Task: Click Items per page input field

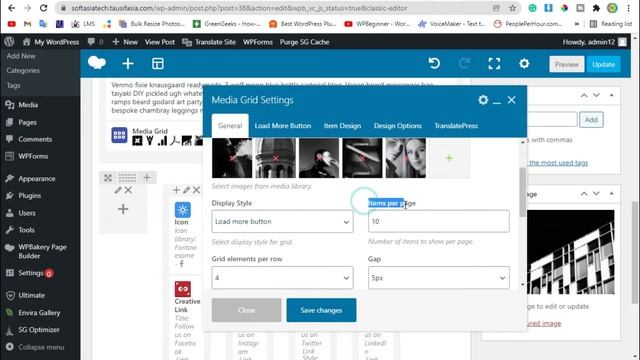Action: point(439,221)
